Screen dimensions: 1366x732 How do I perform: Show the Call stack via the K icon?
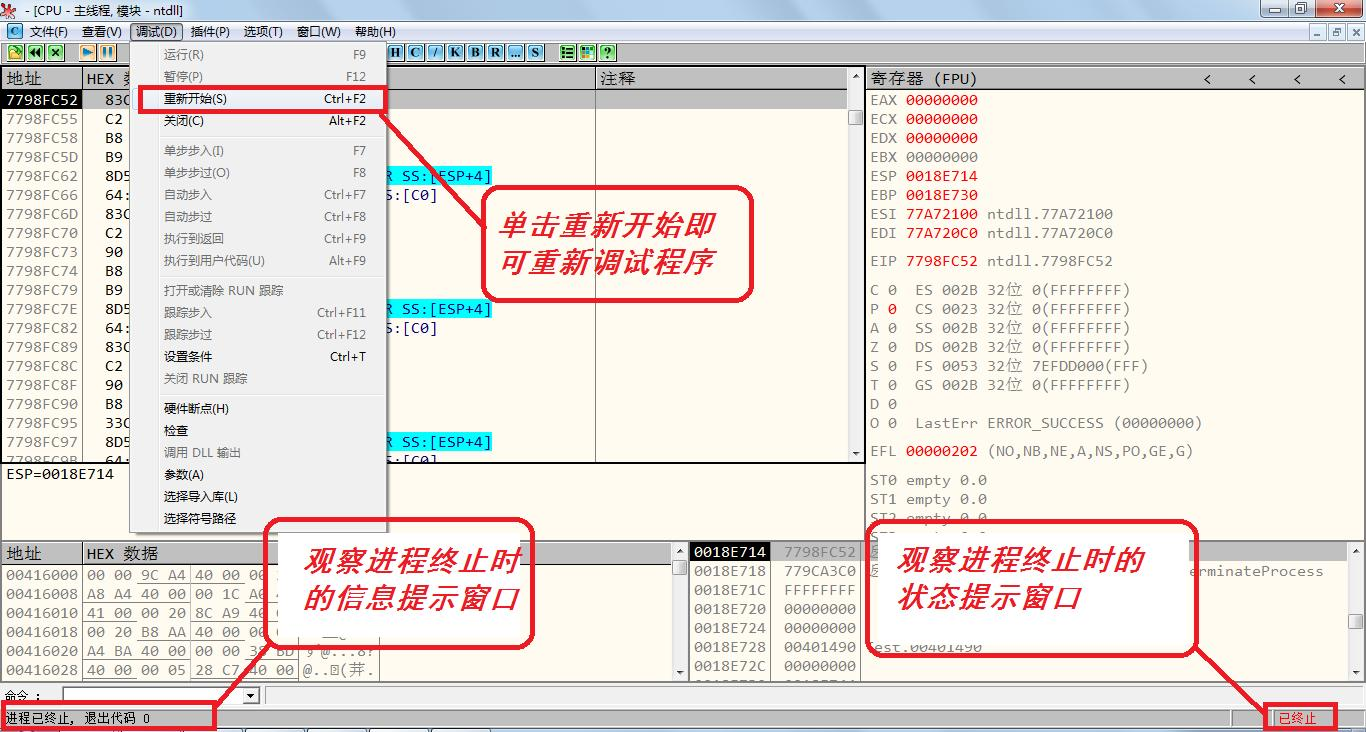(453, 52)
